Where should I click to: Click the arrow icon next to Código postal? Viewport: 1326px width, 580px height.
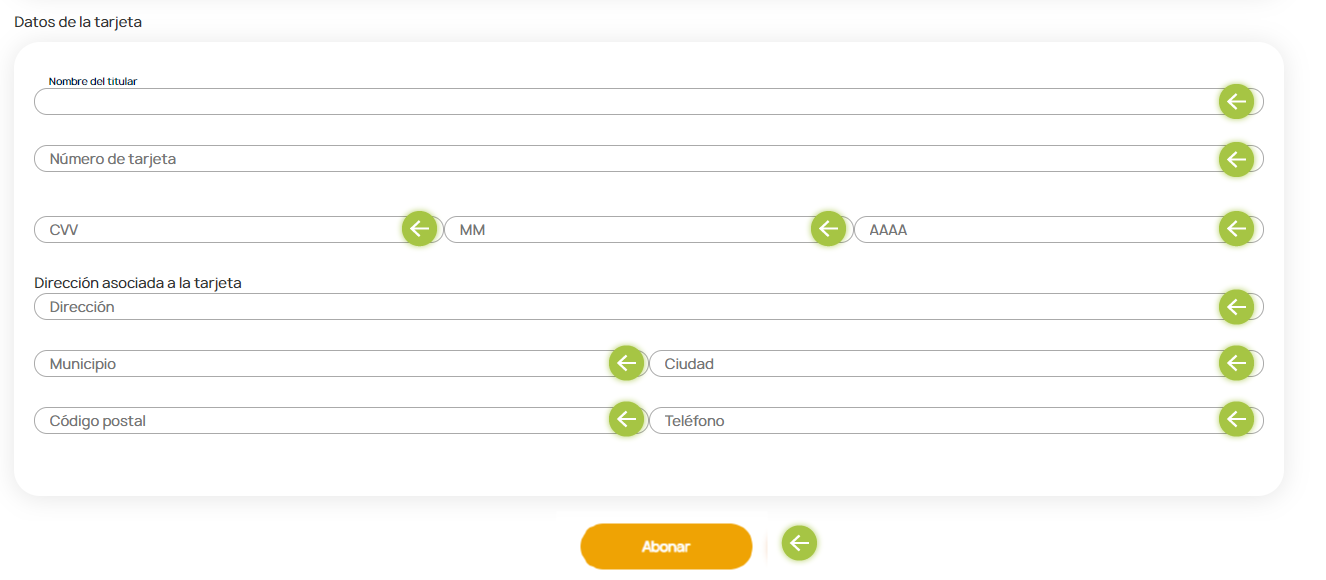627,420
